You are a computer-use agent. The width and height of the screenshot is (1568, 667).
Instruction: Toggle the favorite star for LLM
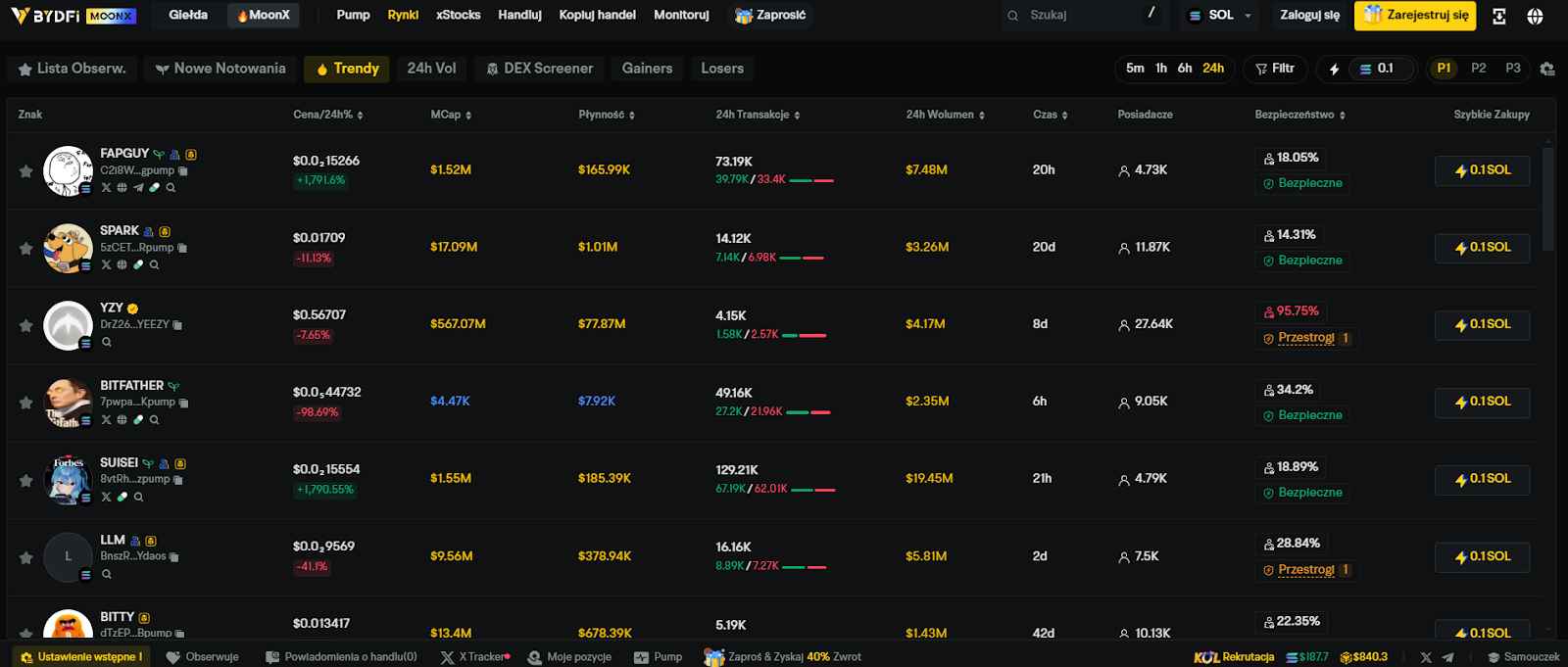coord(25,557)
